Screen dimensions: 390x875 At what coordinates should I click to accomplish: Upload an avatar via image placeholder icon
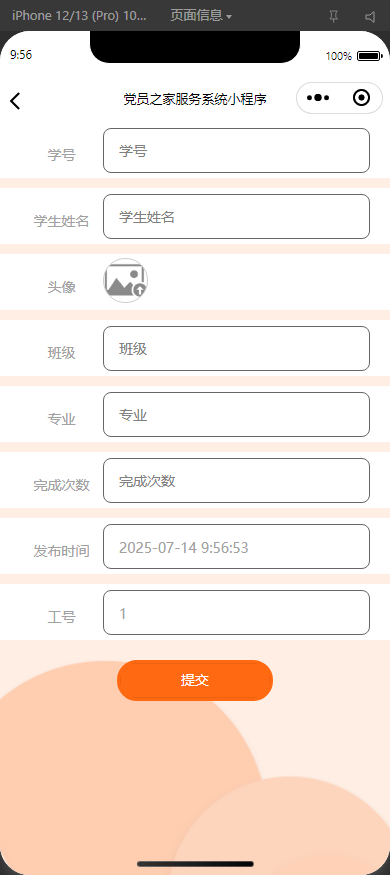(x=126, y=281)
